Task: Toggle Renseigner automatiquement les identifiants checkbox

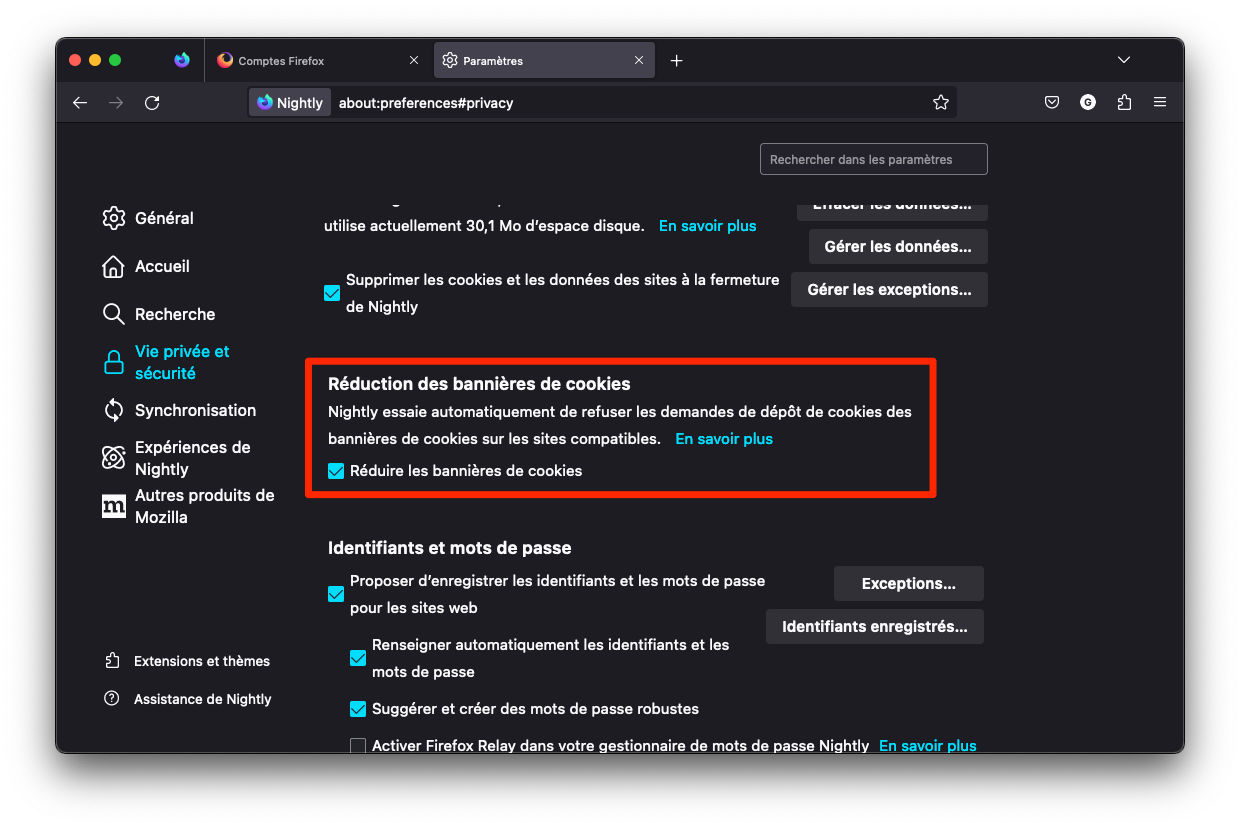Action: pos(358,658)
